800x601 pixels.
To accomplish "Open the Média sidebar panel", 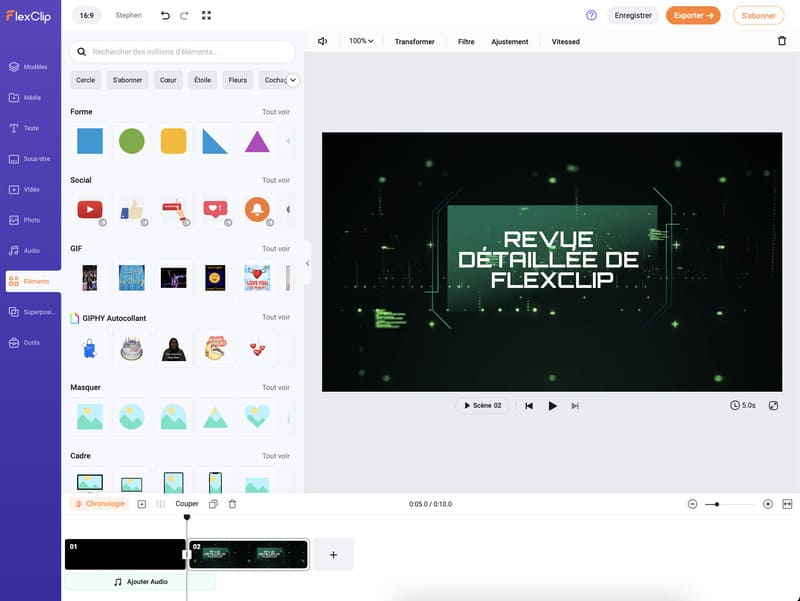I will [26, 97].
